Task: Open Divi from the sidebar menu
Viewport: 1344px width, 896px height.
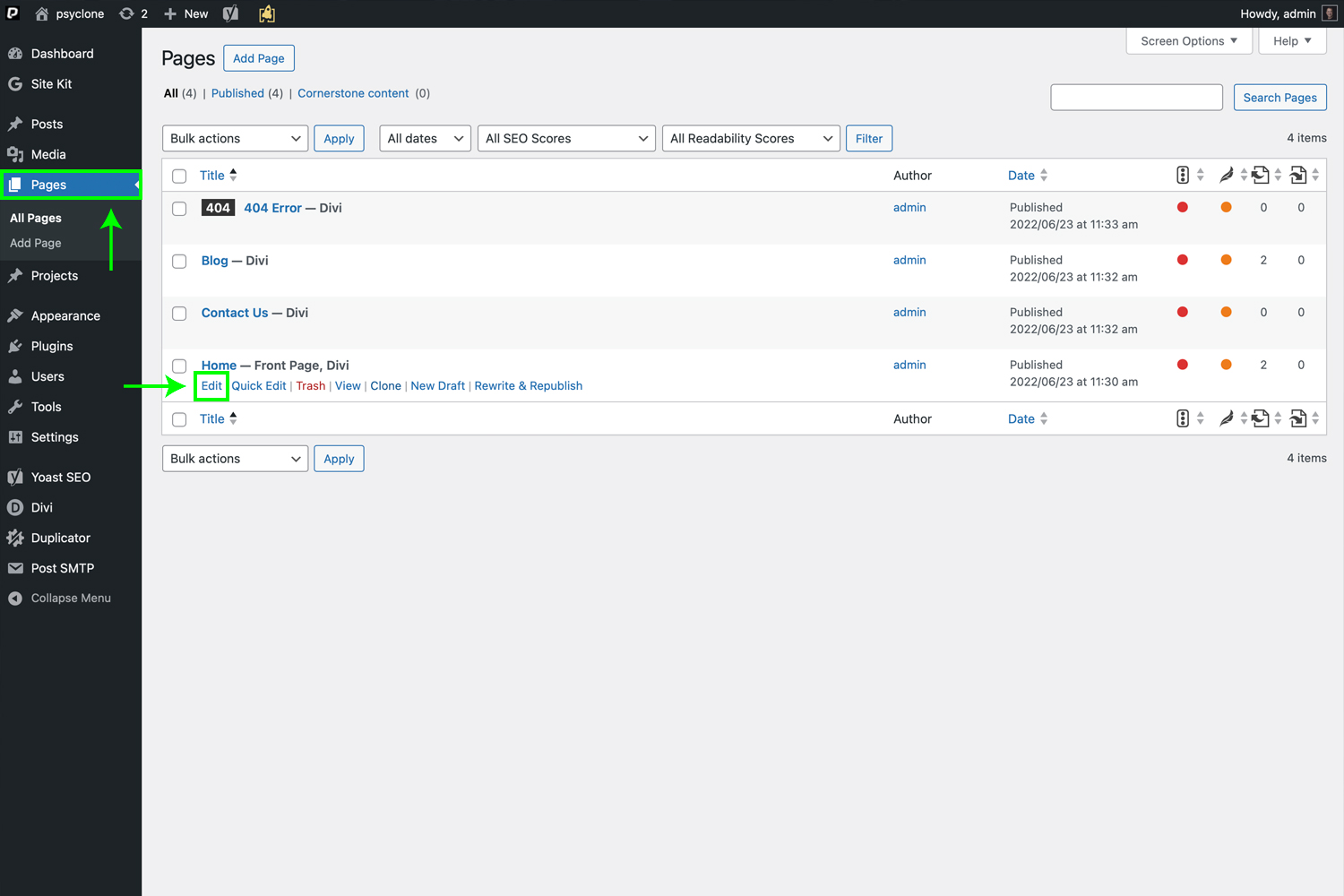Action: [41, 507]
